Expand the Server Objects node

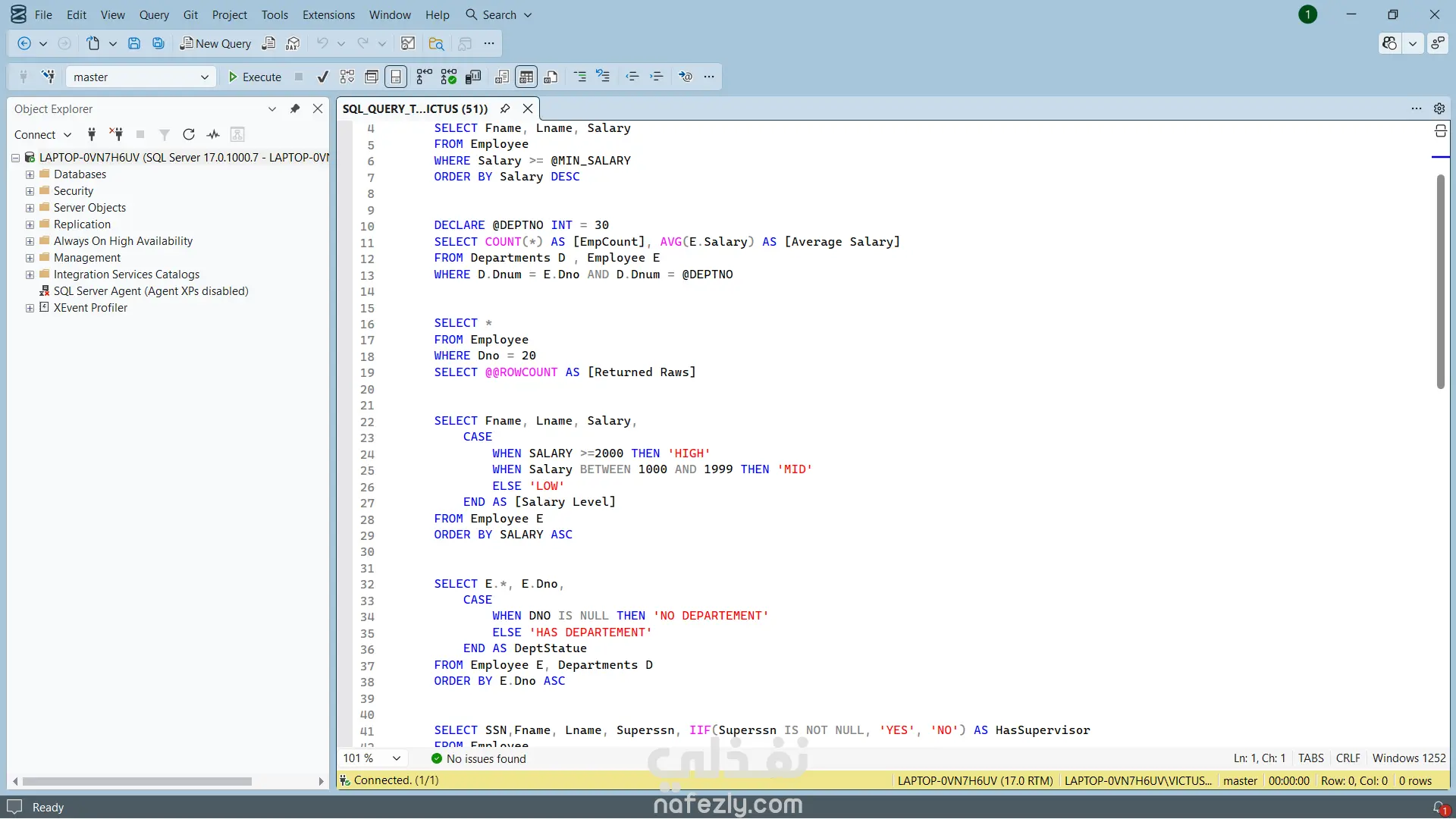(x=30, y=208)
